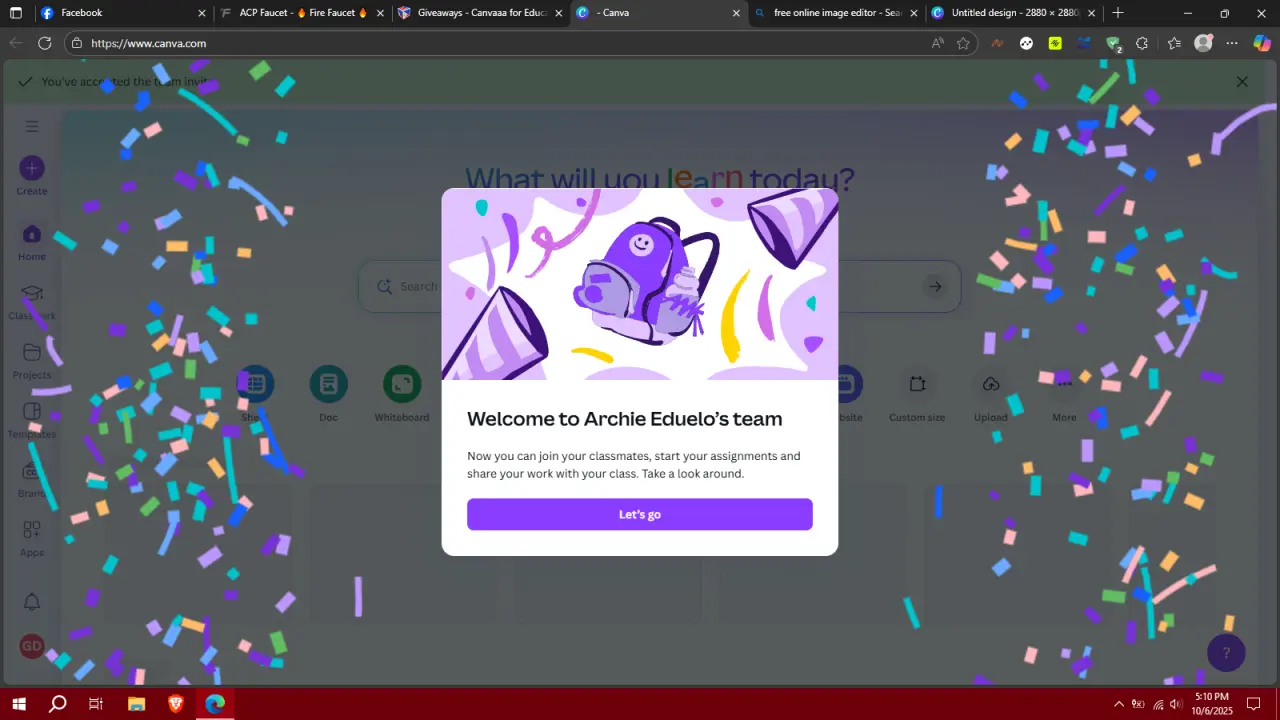Switch to free online image editor tab
Viewport: 1280px width, 720px height.
[x=838, y=13]
